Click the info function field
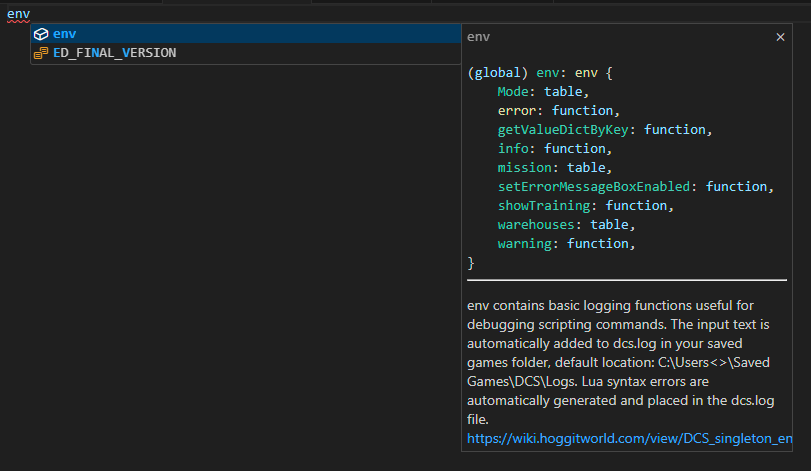Viewport: 811px width, 471px height. [554, 149]
